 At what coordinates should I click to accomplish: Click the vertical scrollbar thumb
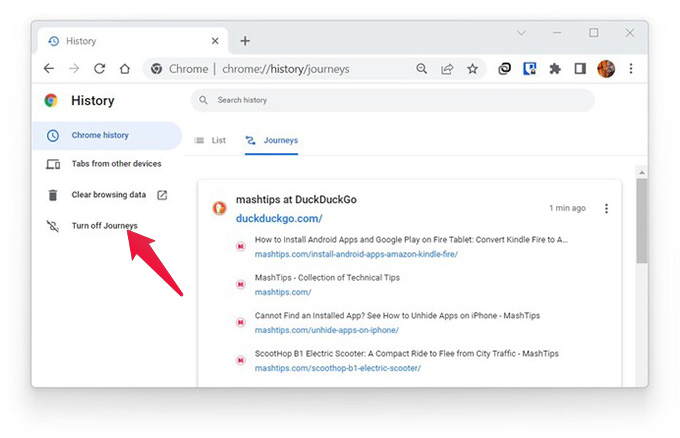[642, 221]
